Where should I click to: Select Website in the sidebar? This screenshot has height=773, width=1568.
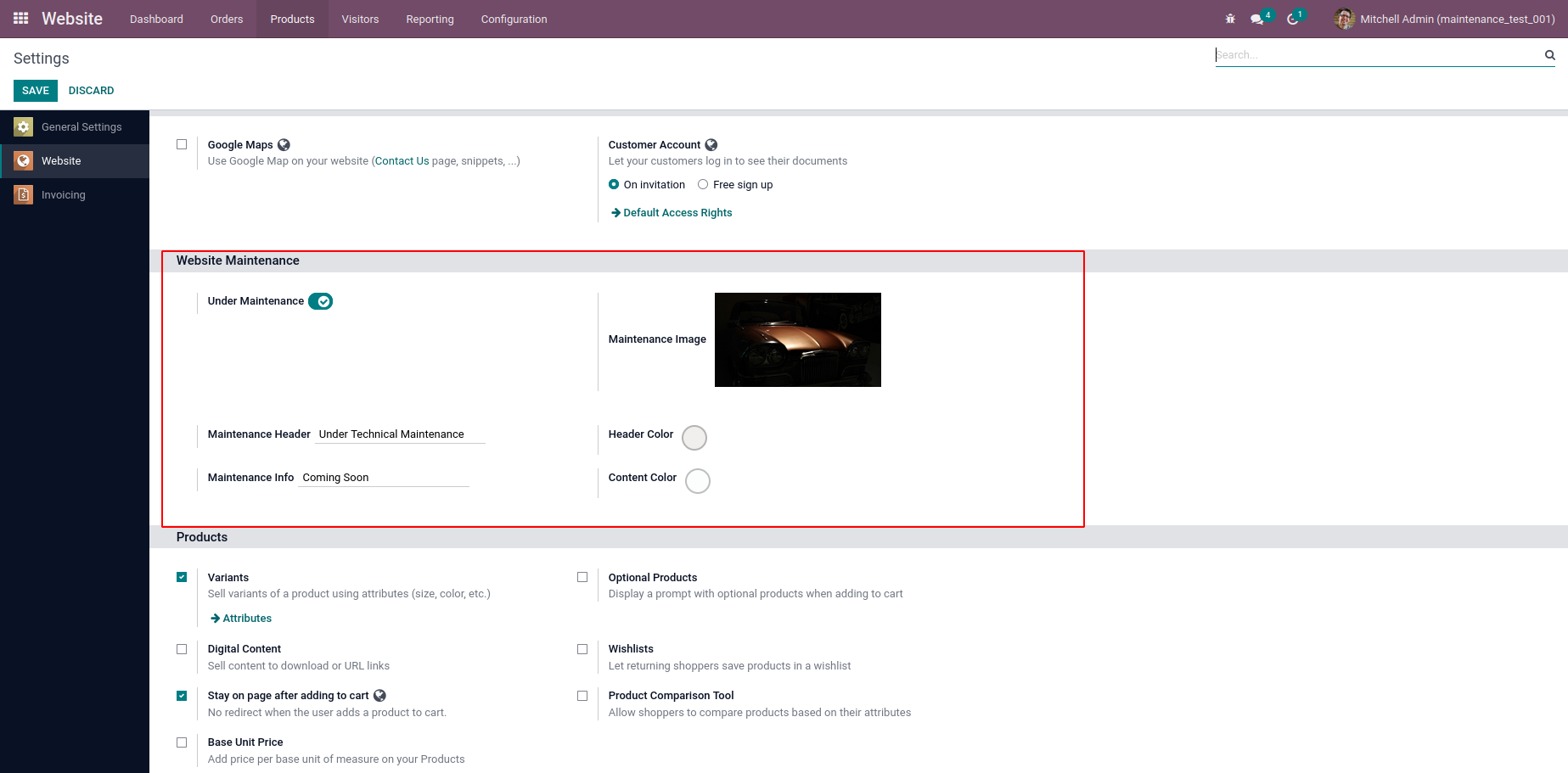point(75,161)
